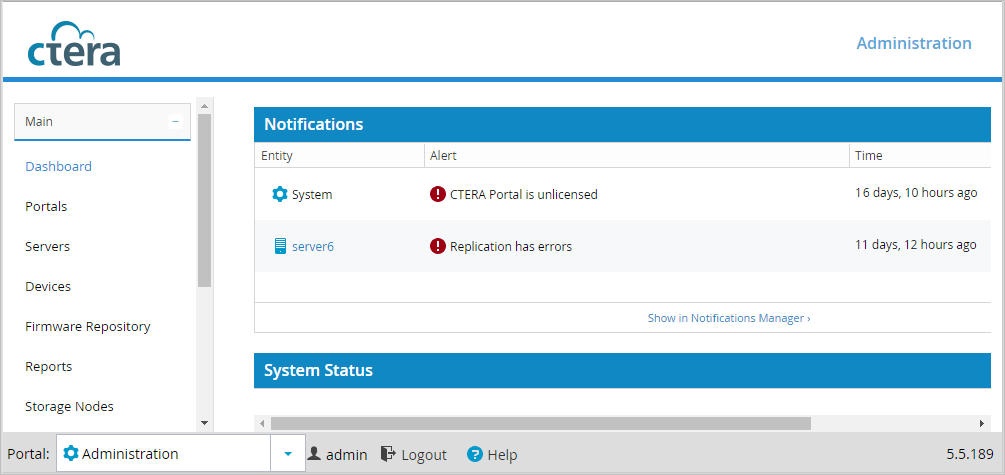Sort by the Entity column header
The width and height of the screenshot is (1005, 475).
coord(339,155)
